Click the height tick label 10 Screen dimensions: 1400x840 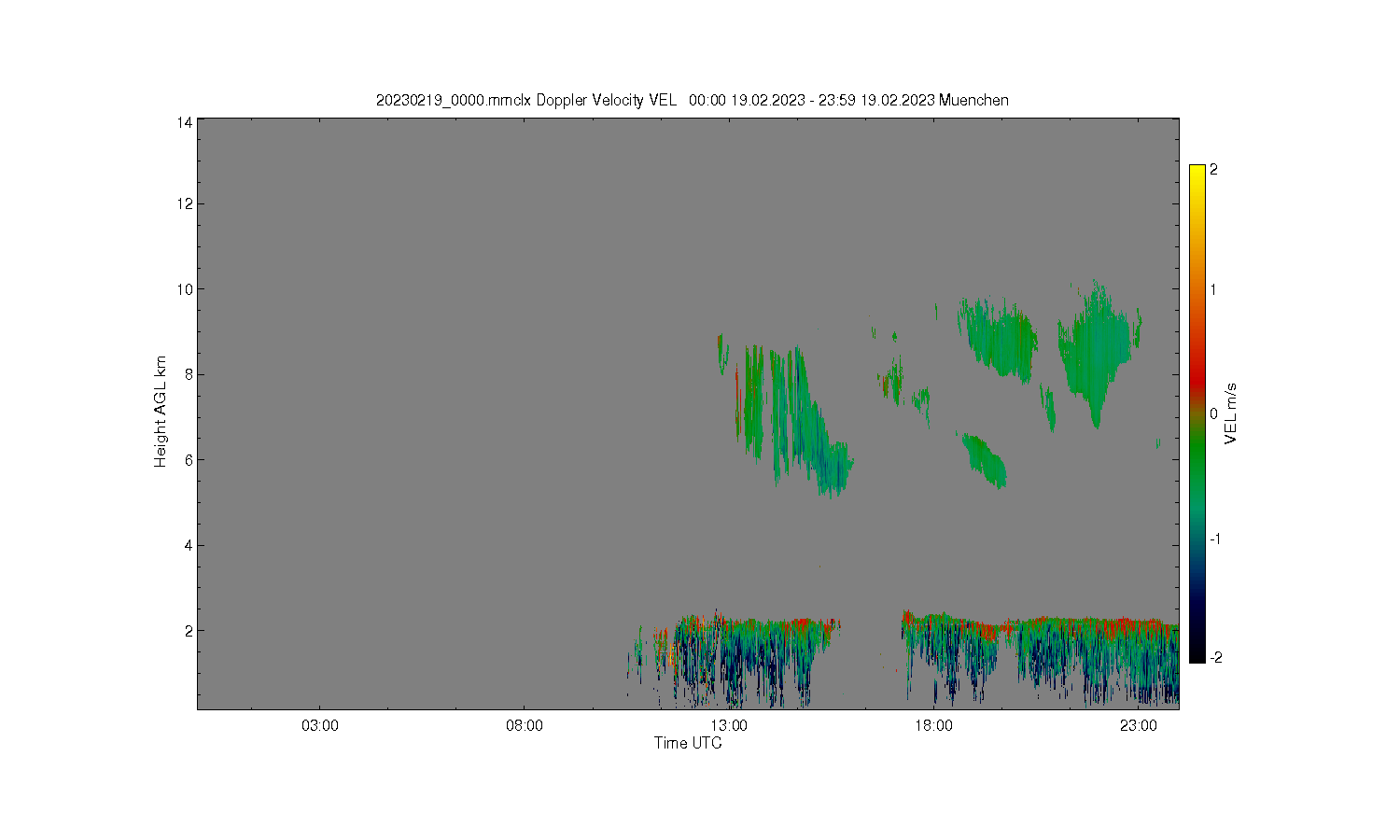tap(185, 289)
